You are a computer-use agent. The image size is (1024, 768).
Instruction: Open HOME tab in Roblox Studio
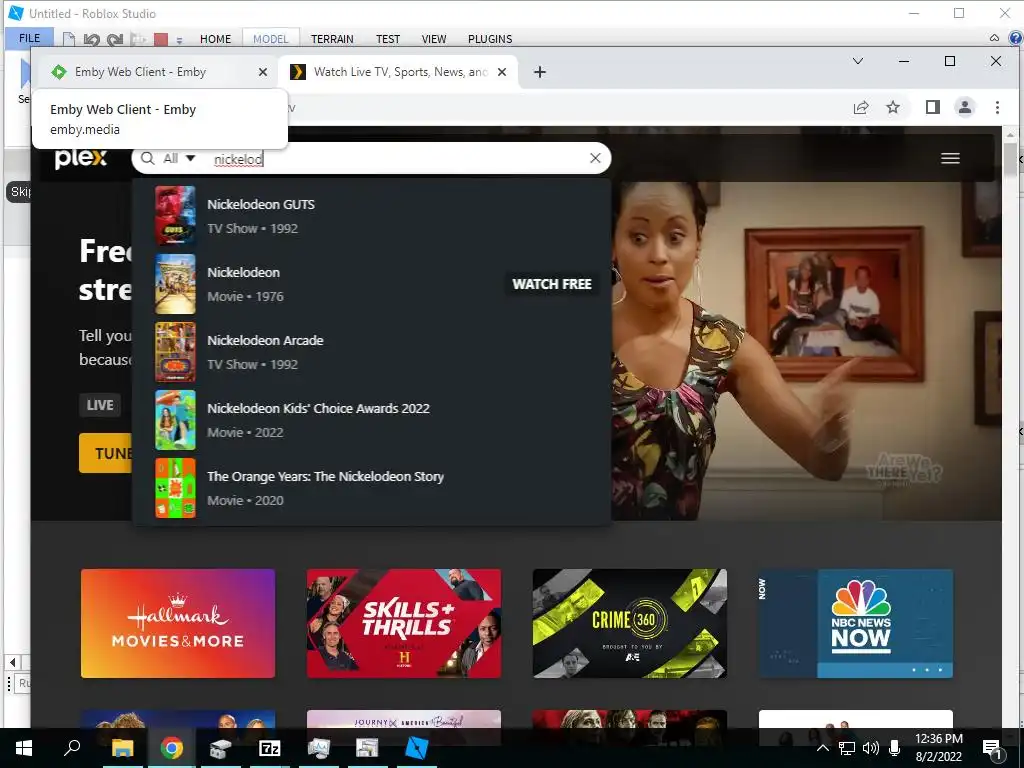click(x=216, y=39)
